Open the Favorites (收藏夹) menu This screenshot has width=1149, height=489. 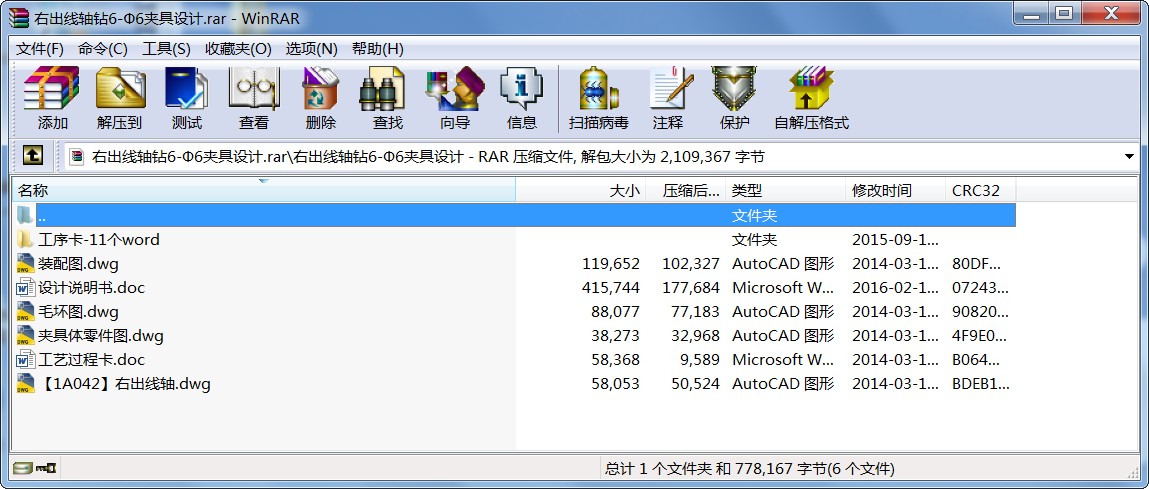238,49
